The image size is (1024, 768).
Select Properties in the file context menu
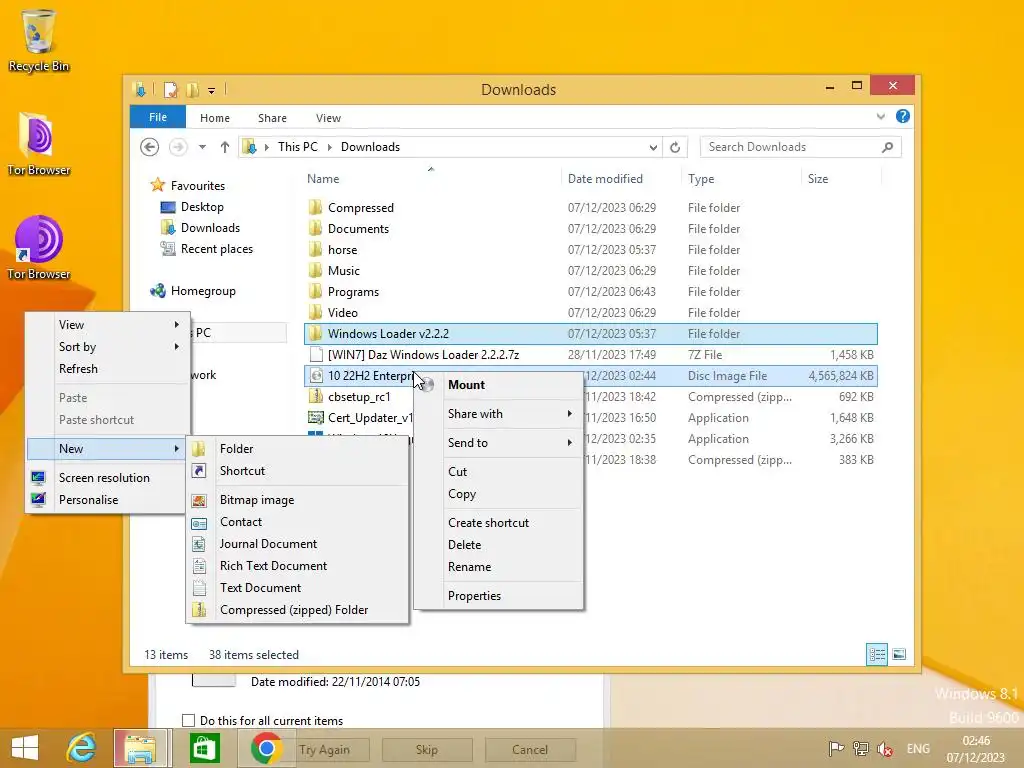point(498,596)
